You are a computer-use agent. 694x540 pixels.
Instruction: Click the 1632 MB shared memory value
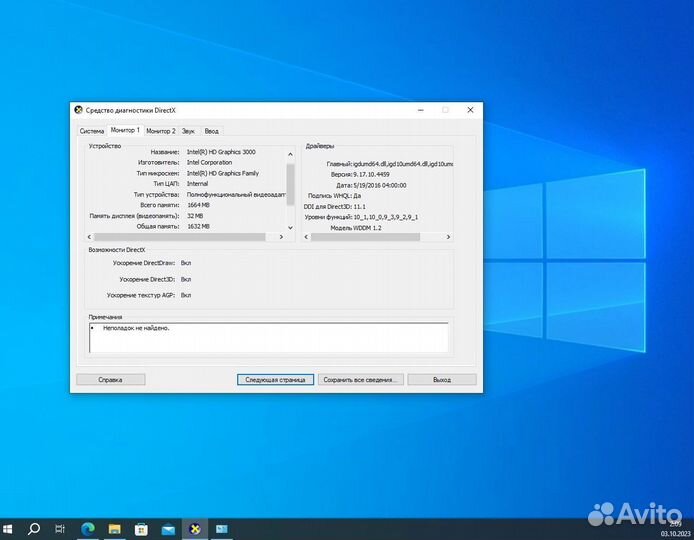198,226
